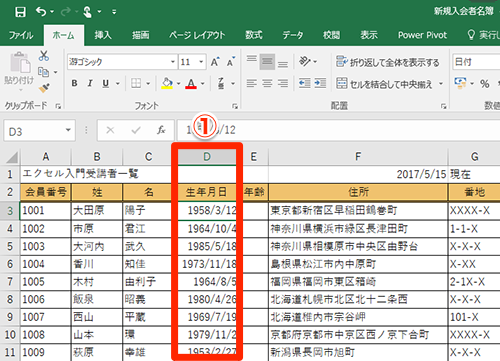Open the Customize Quick Access Toolbar arrow
This screenshot has height=361, width=500.
[114, 12]
